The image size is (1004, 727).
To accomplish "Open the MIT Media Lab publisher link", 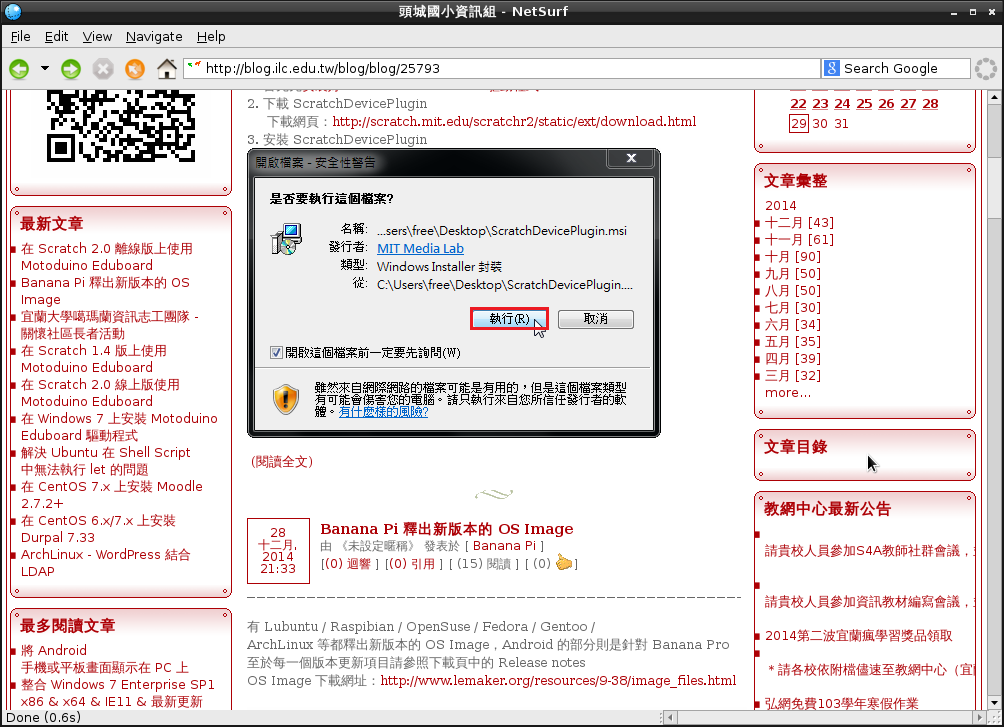I will click(x=420, y=249).
